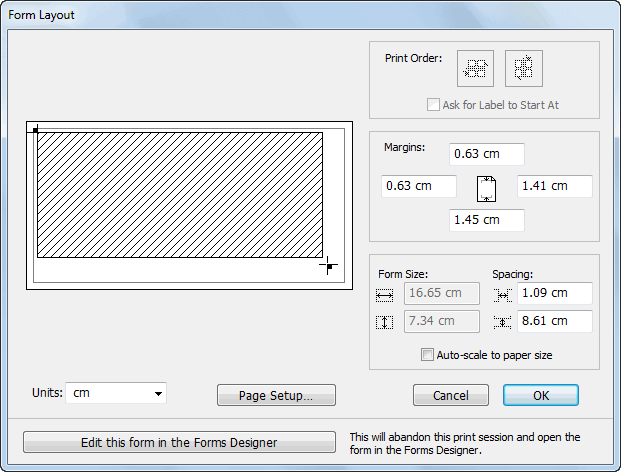Edit the bottom margin field 1.45 cm
This screenshot has width=621, height=472.
point(487,220)
